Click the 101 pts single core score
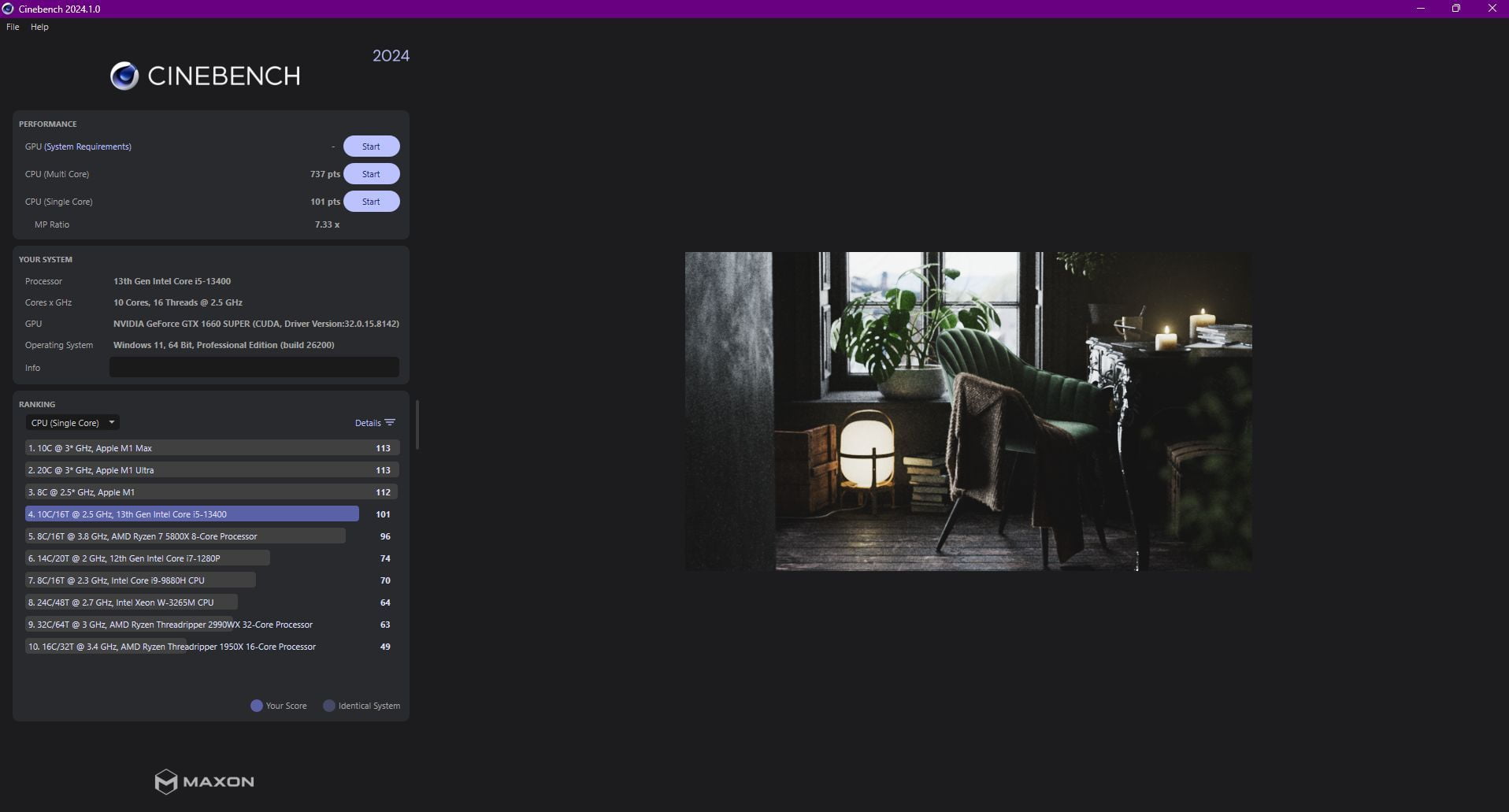1509x812 pixels. (324, 202)
